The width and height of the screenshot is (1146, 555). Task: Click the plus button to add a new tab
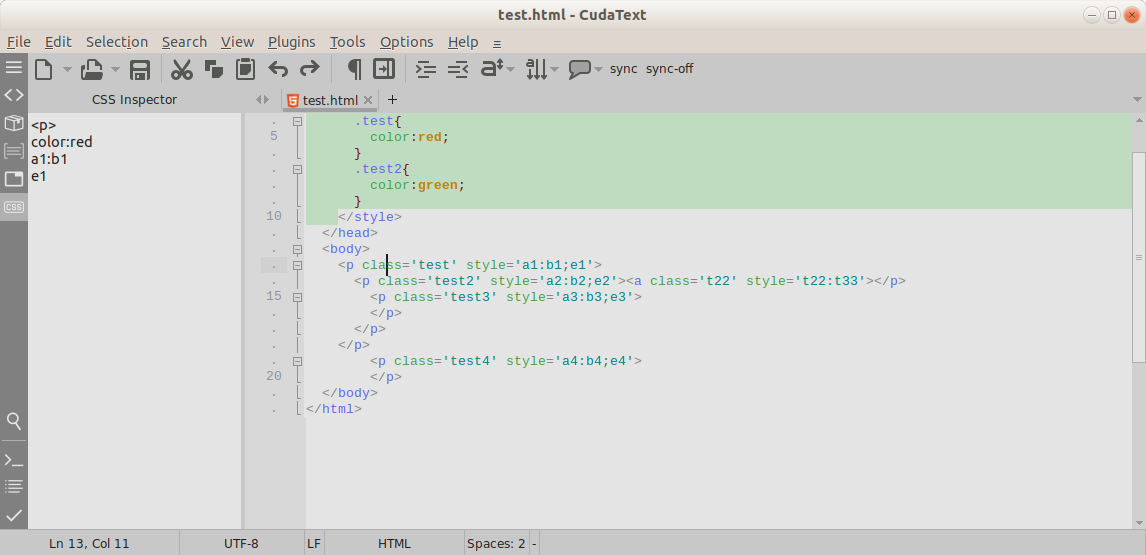click(x=392, y=99)
